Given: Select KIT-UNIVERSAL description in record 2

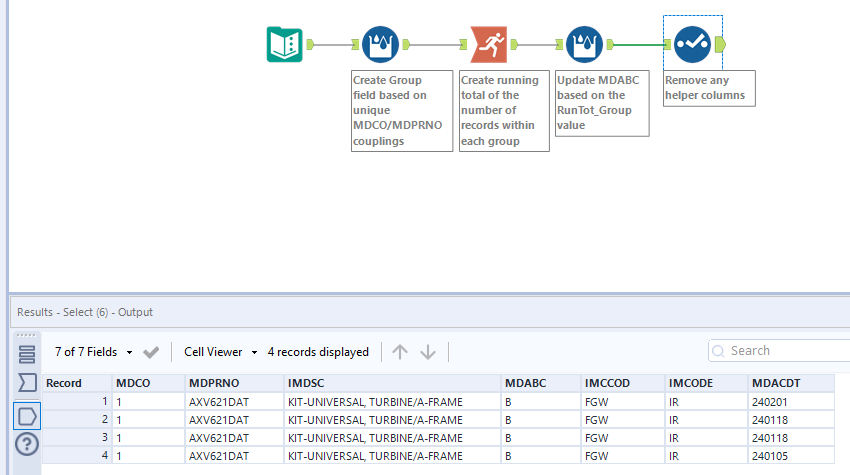Looking at the screenshot, I should click(x=392, y=420).
